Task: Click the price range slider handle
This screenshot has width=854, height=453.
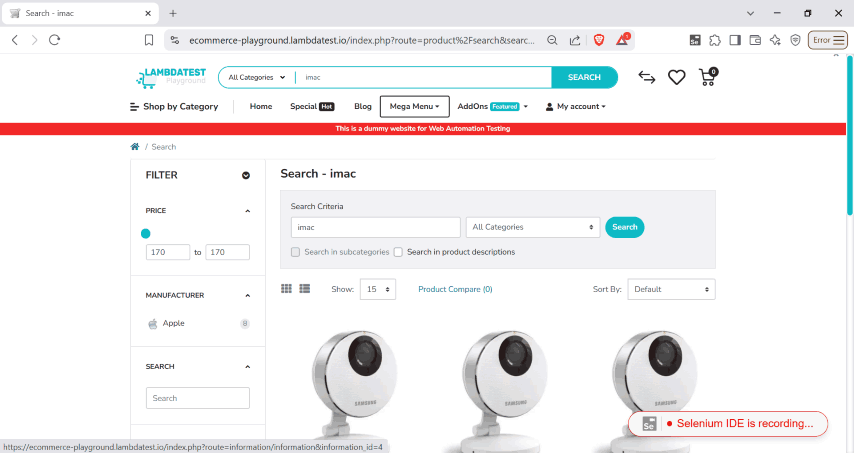Action: (x=145, y=234)
